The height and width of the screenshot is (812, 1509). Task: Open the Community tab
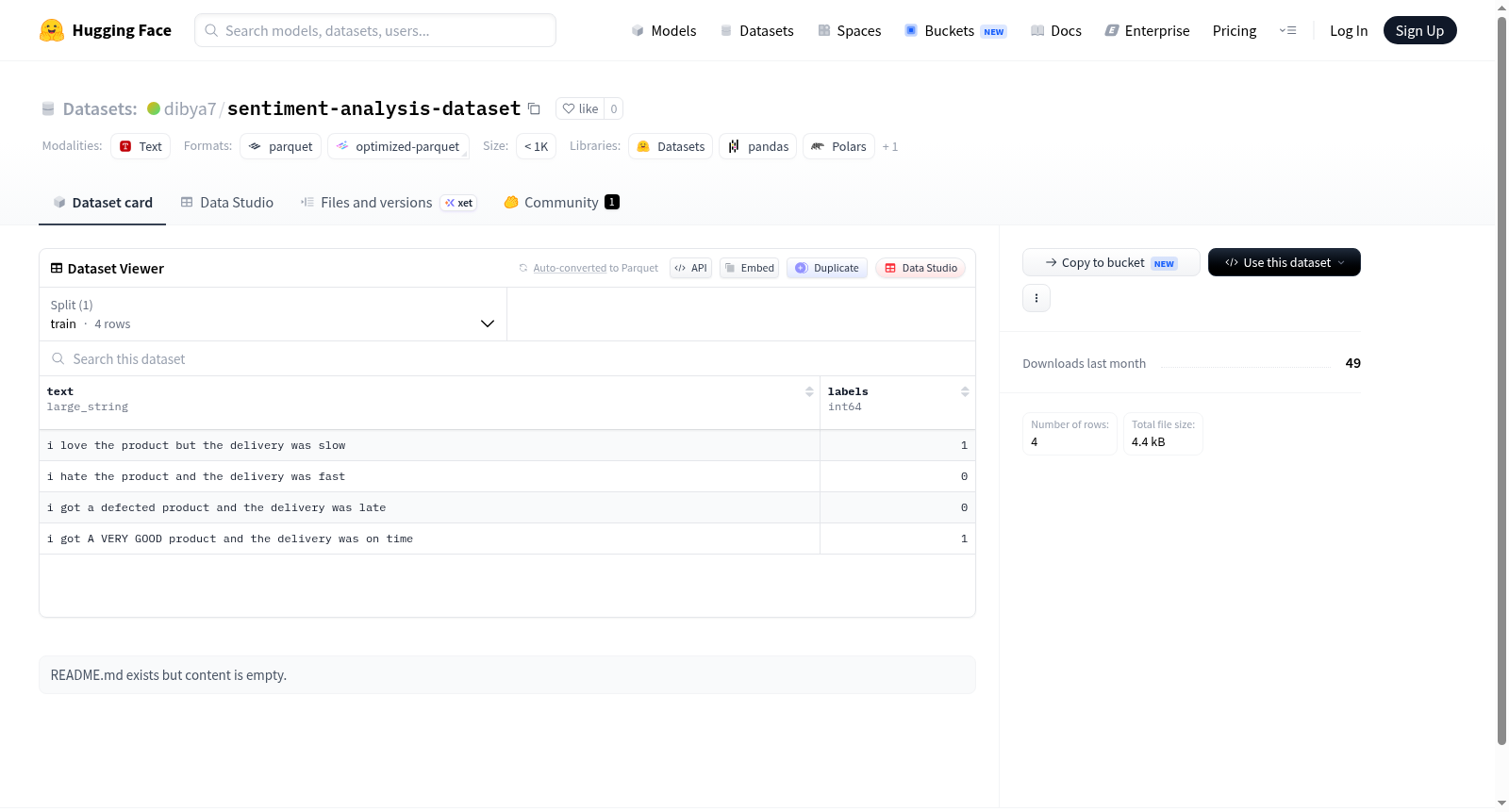point(561,203)
